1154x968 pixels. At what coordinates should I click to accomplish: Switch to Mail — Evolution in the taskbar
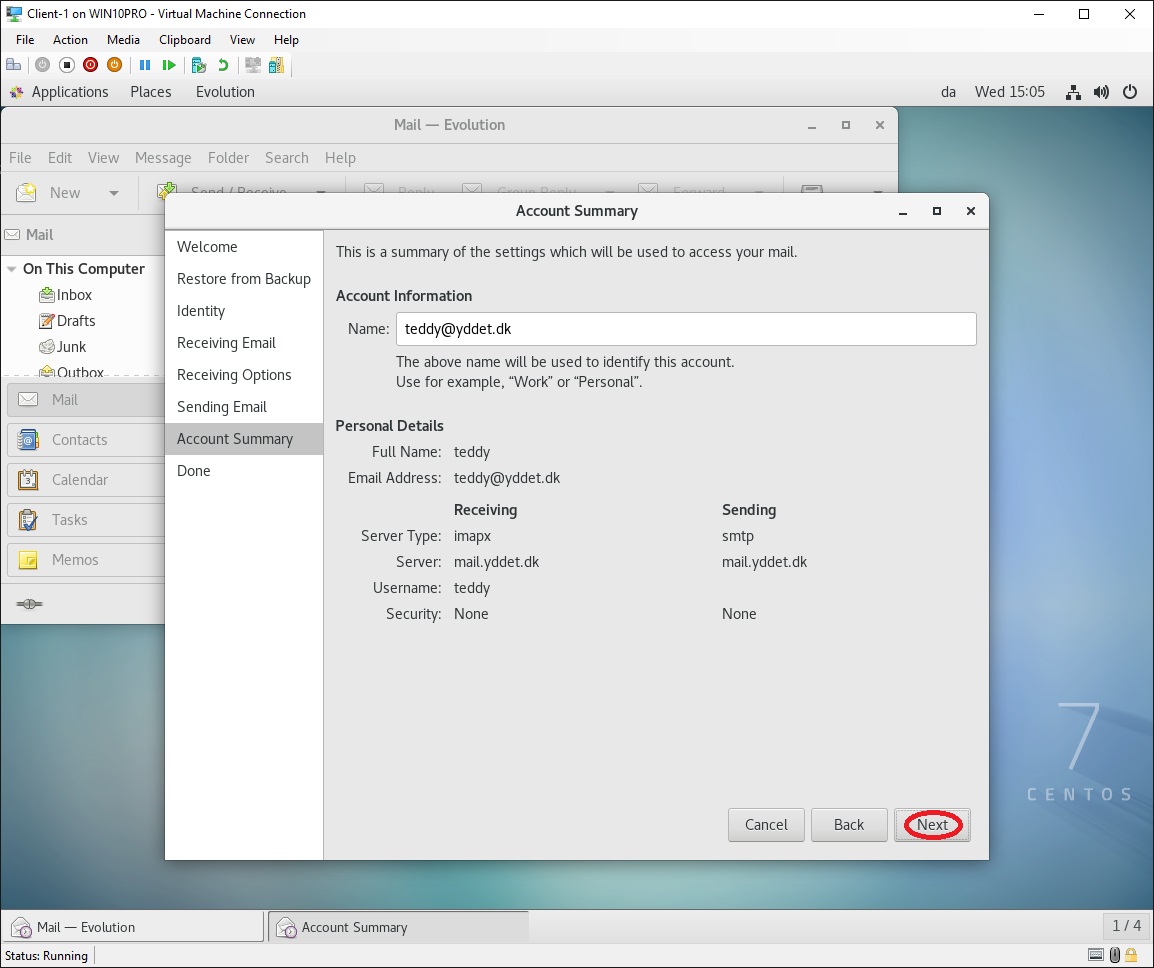(133, 927)
